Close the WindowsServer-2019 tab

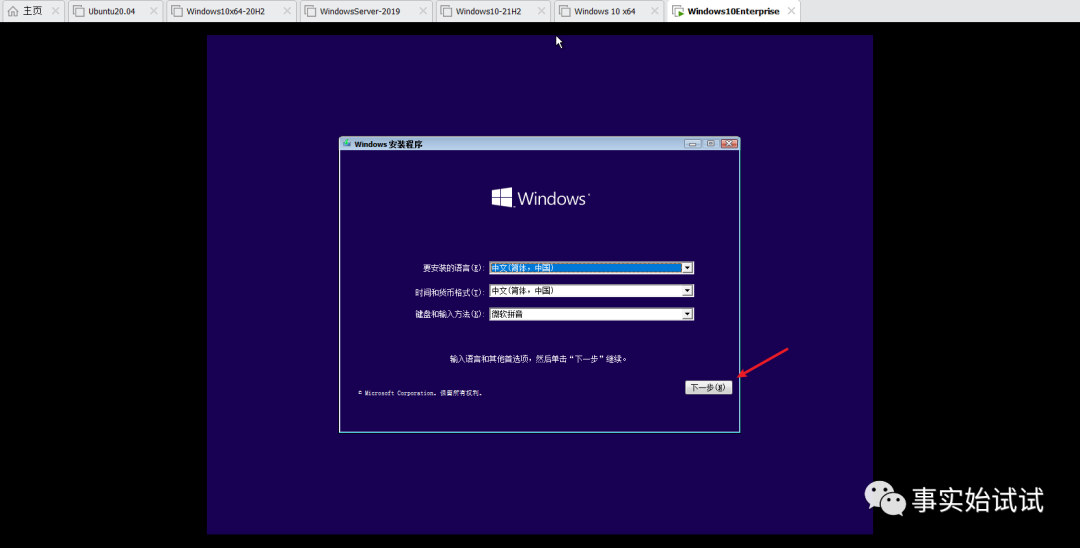424,11
